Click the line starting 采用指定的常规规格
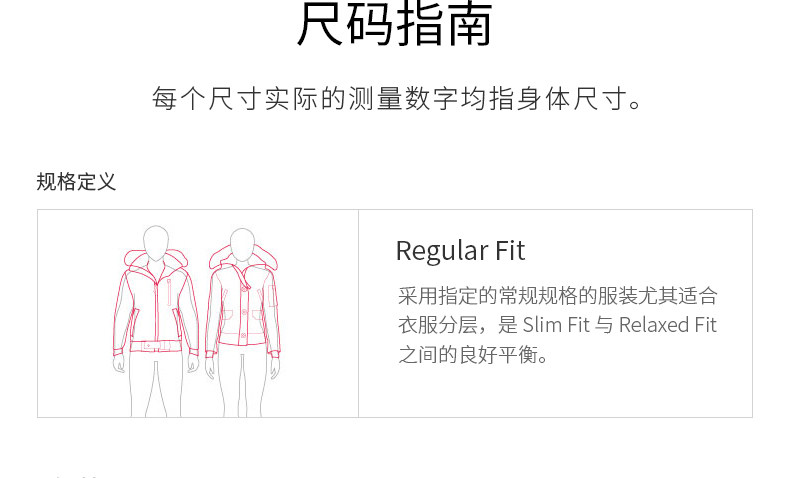This screenshot has height=478, width=790. (557, 296)
